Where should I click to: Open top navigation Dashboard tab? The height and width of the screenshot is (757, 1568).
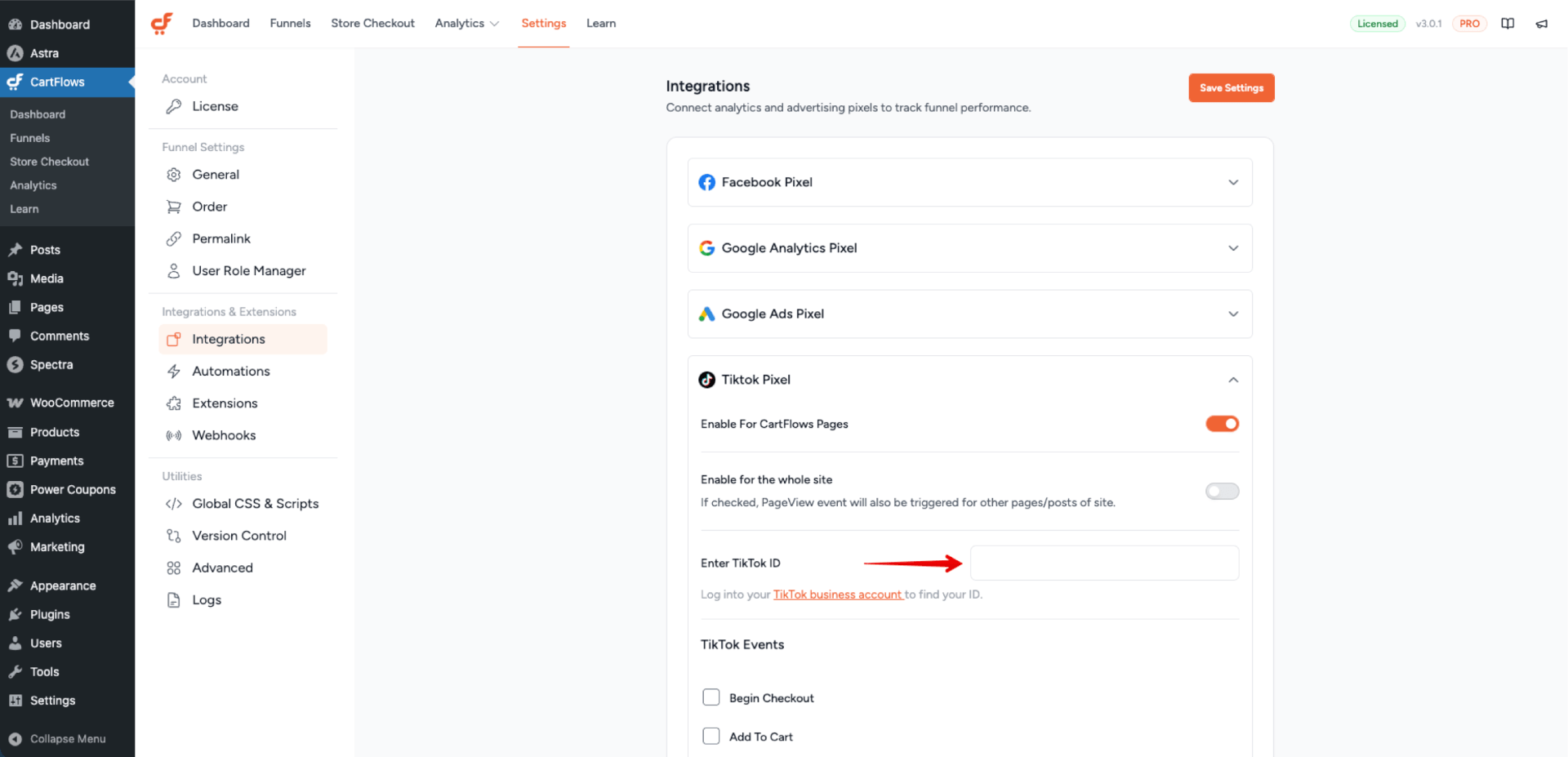(220, 23)
